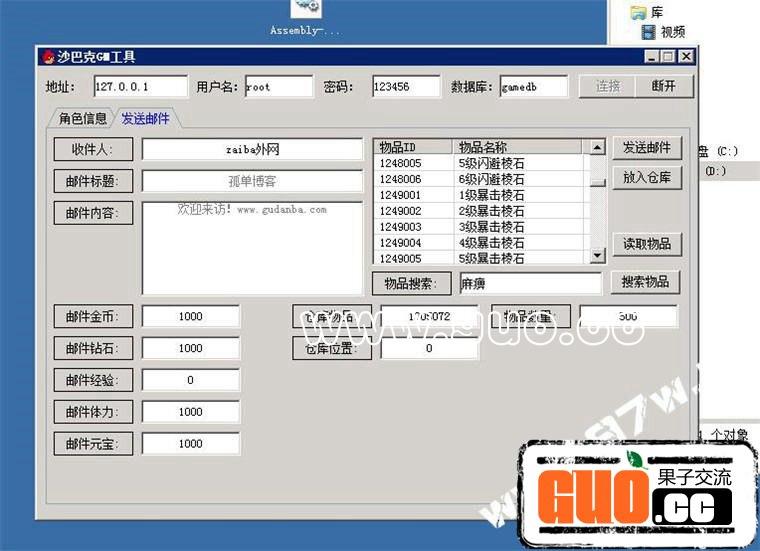Open the 库 folder icon in Explorer window
The height and width of the screenshot is (551, 760).
coord(638,13)
